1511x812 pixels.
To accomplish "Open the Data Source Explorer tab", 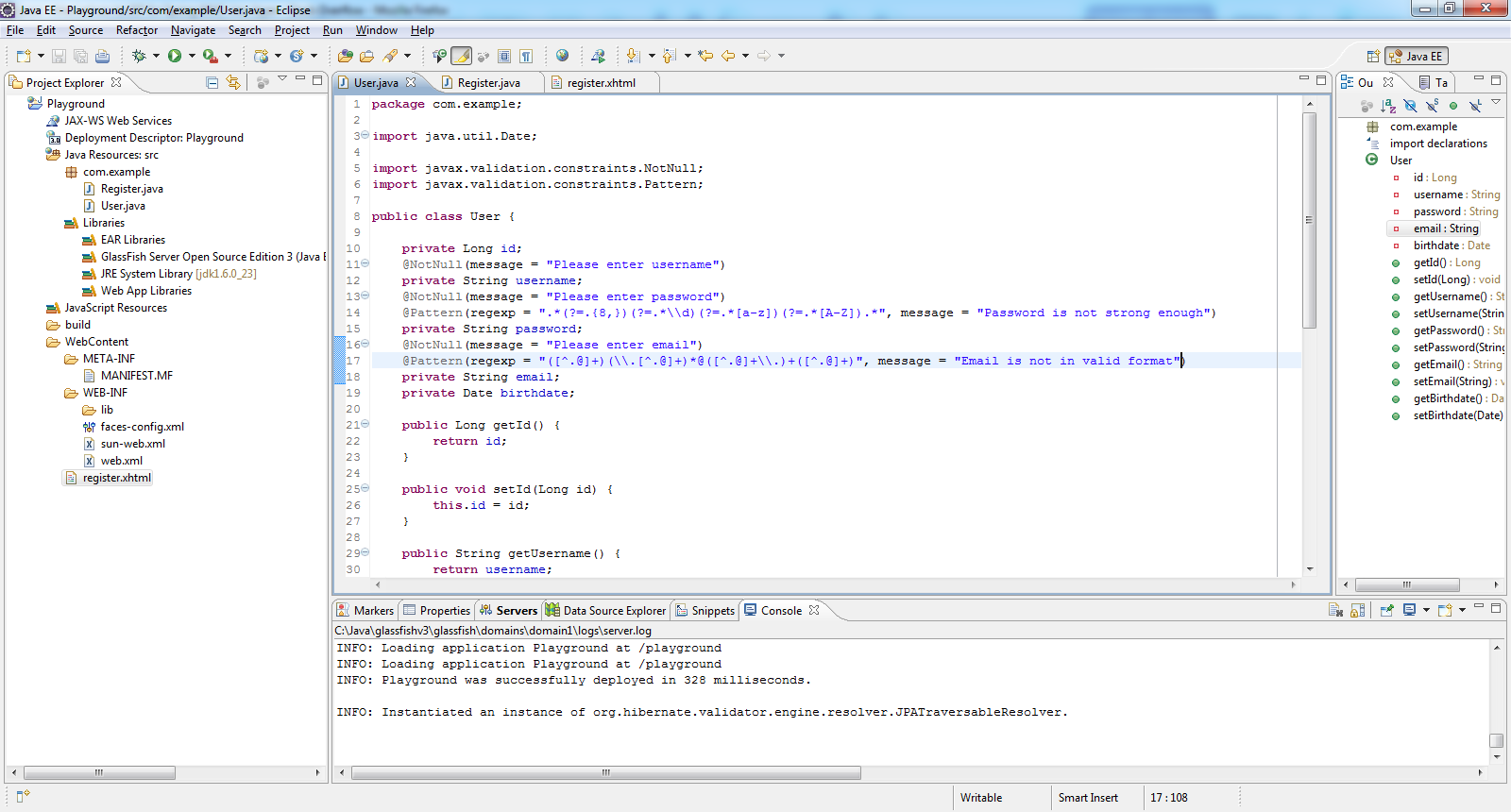I will point(605,611).
